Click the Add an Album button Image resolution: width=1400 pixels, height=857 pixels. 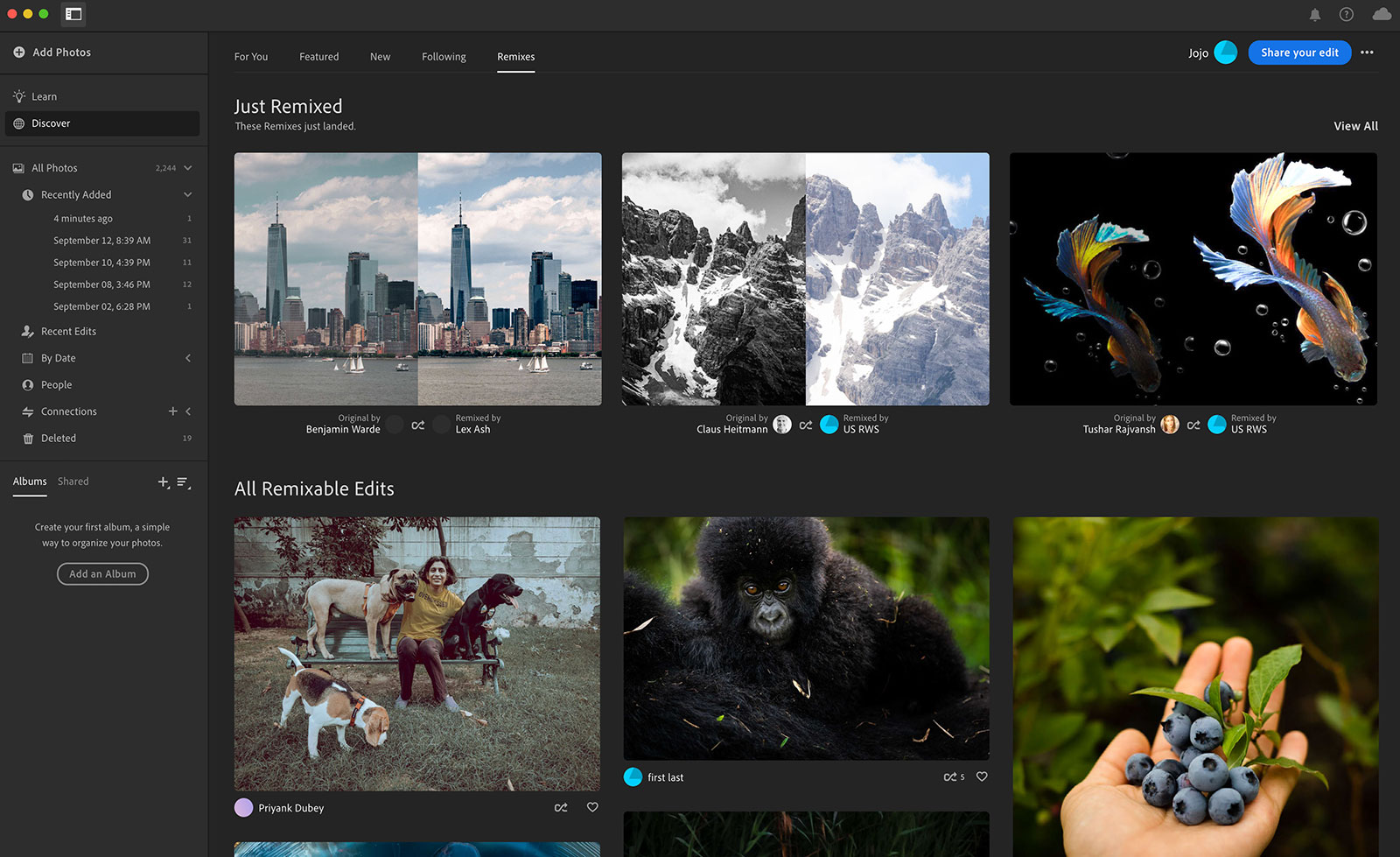click(102, 574)
